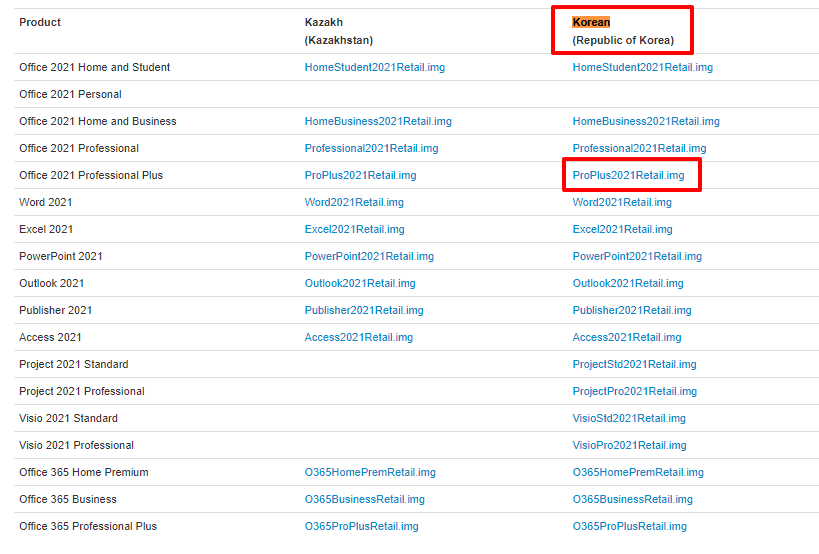Download Korean HomeStudent2021Retail.img
The width and height of the screenshot is (819, 554).
point(642,67)
